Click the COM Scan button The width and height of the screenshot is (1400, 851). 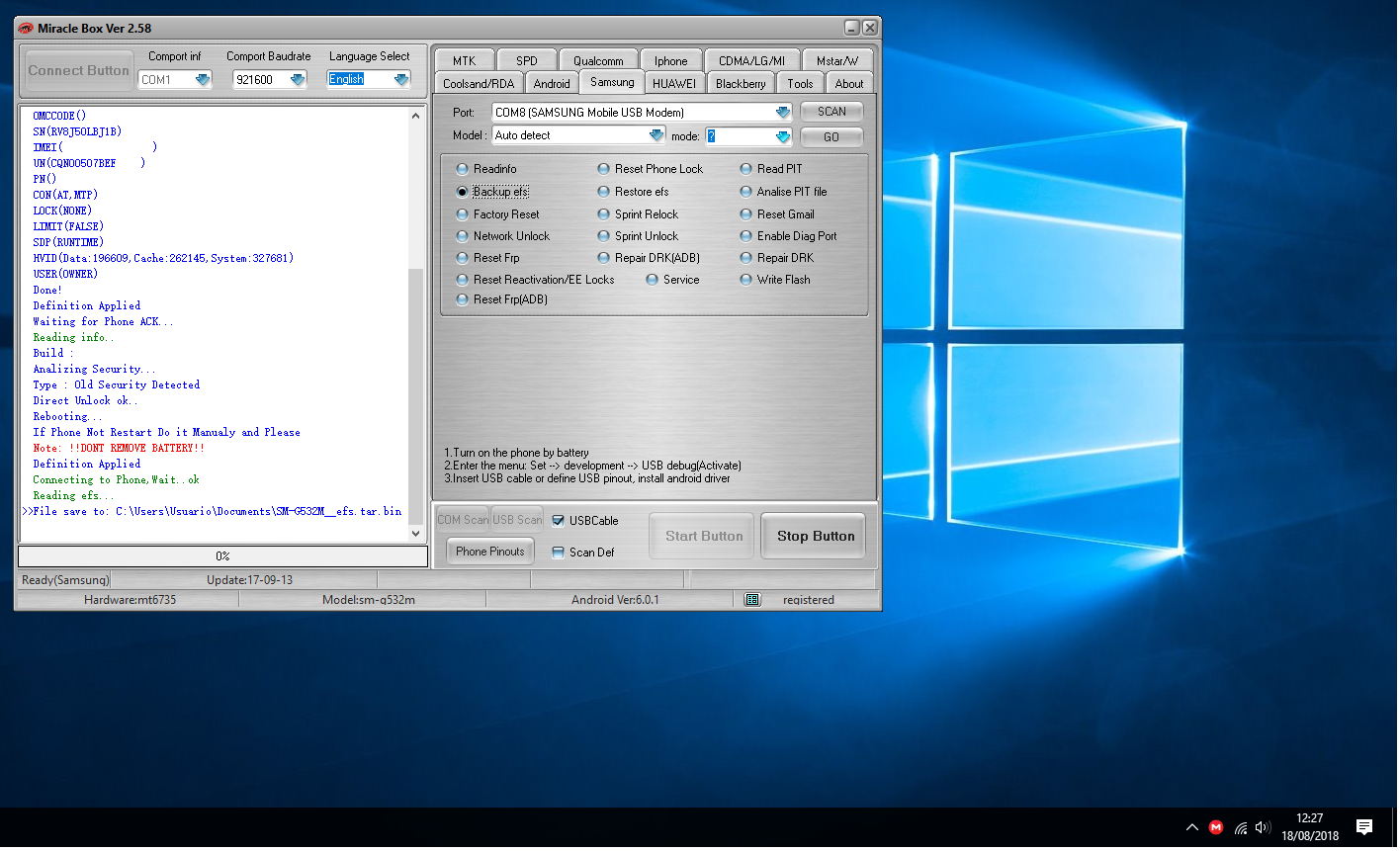463,520
